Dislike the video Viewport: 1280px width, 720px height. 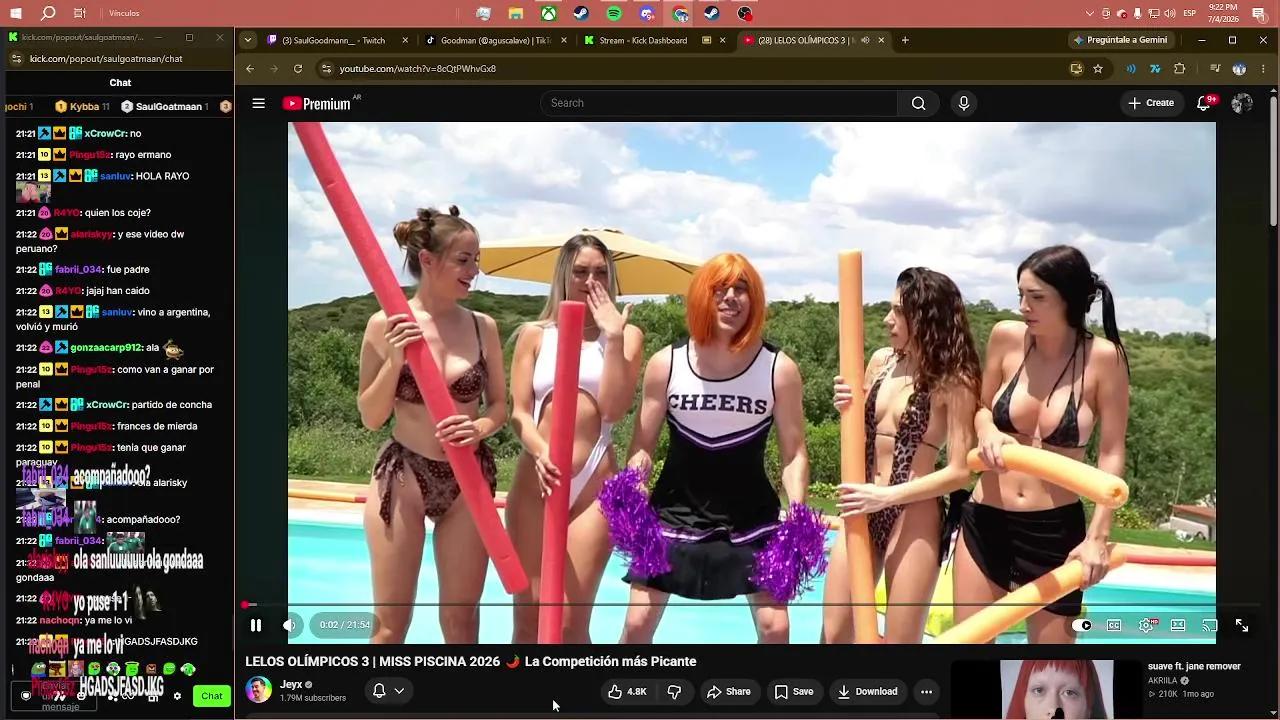[x=674, y=691]
